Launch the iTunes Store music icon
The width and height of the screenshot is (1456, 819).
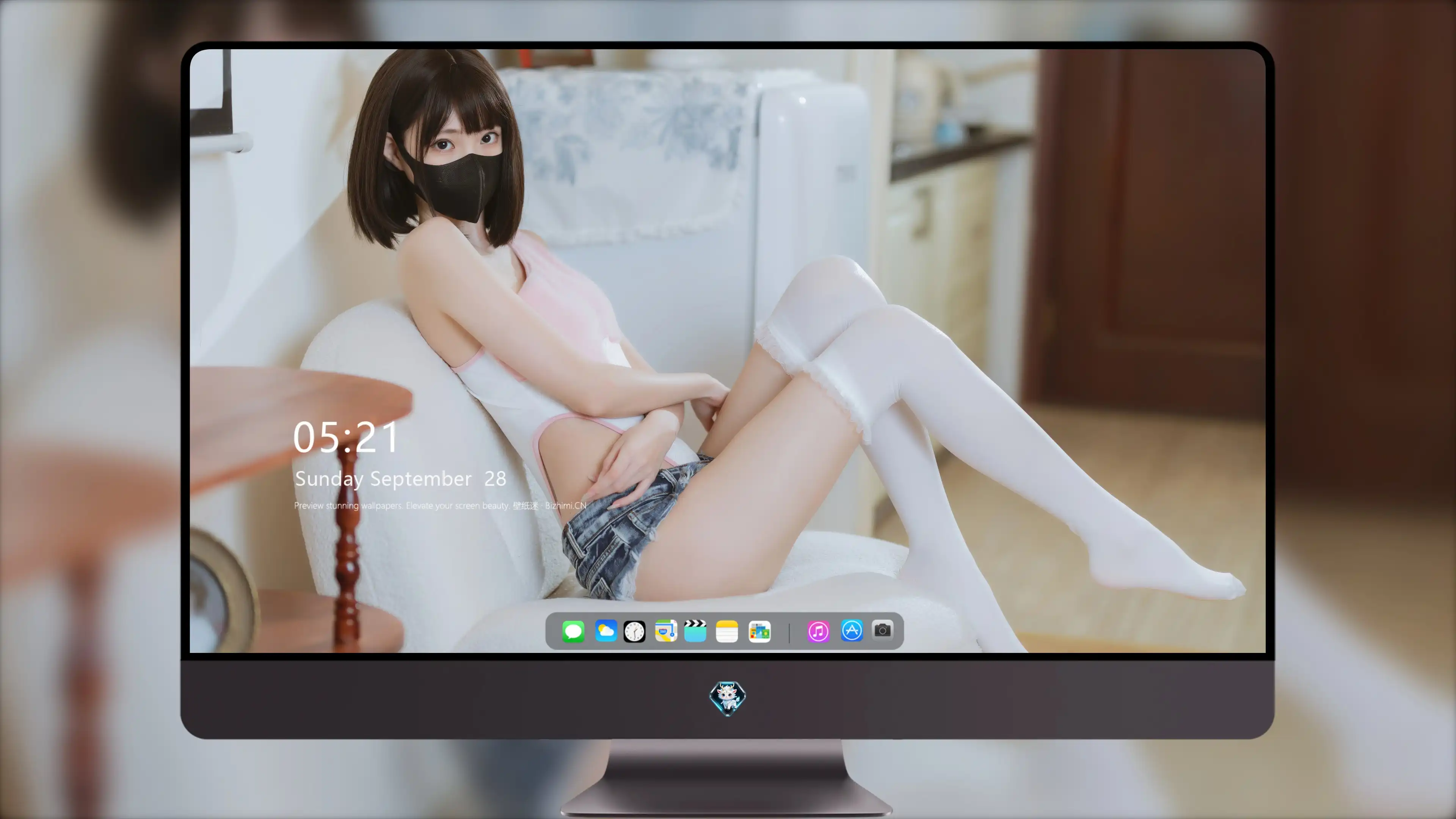point(819,631)
